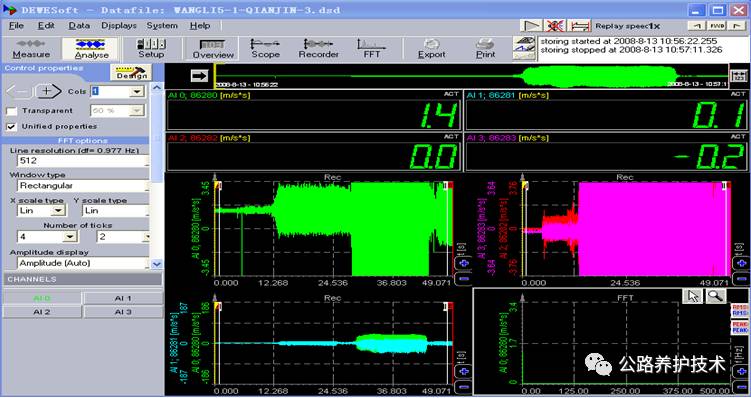751x398 pixels.
Task: Open the Recorder display view
Action: tap(319, 49)
